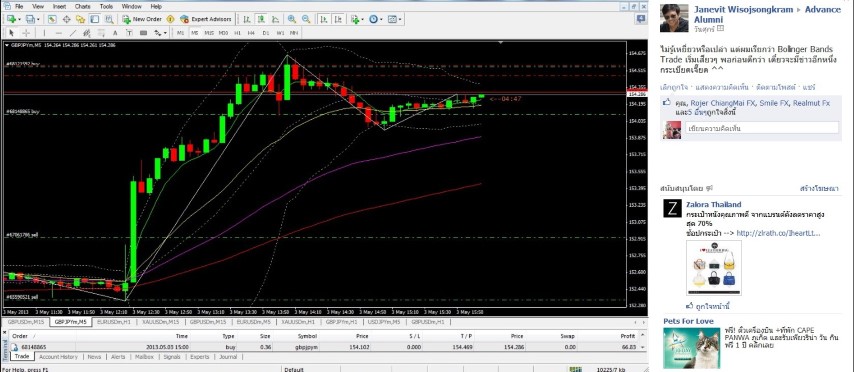The image size is (854, 372).
Task: Select the trendline drawing tool
Action: [72, 33]
